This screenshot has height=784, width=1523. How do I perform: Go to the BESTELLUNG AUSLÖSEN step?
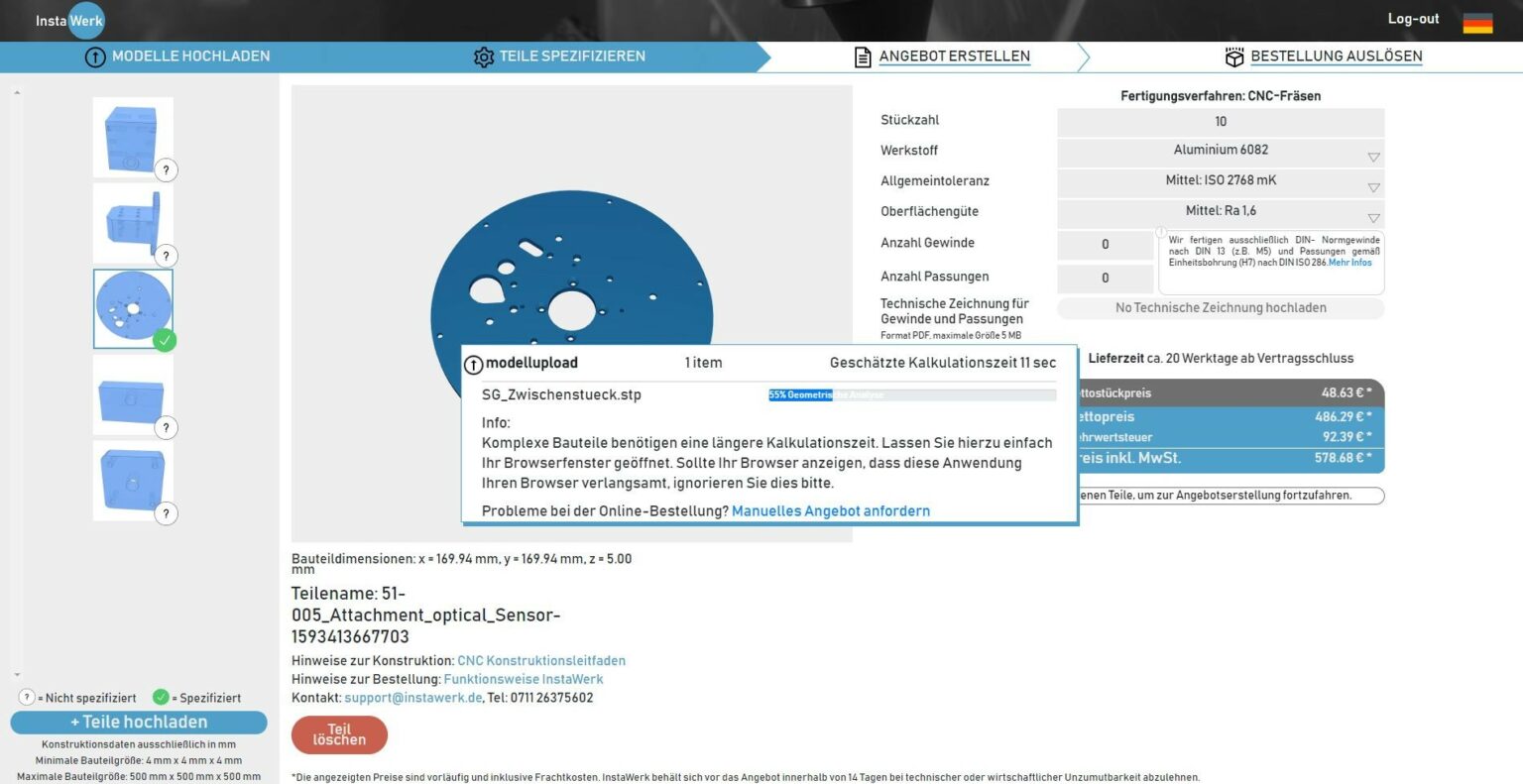tap(1336, 56)
